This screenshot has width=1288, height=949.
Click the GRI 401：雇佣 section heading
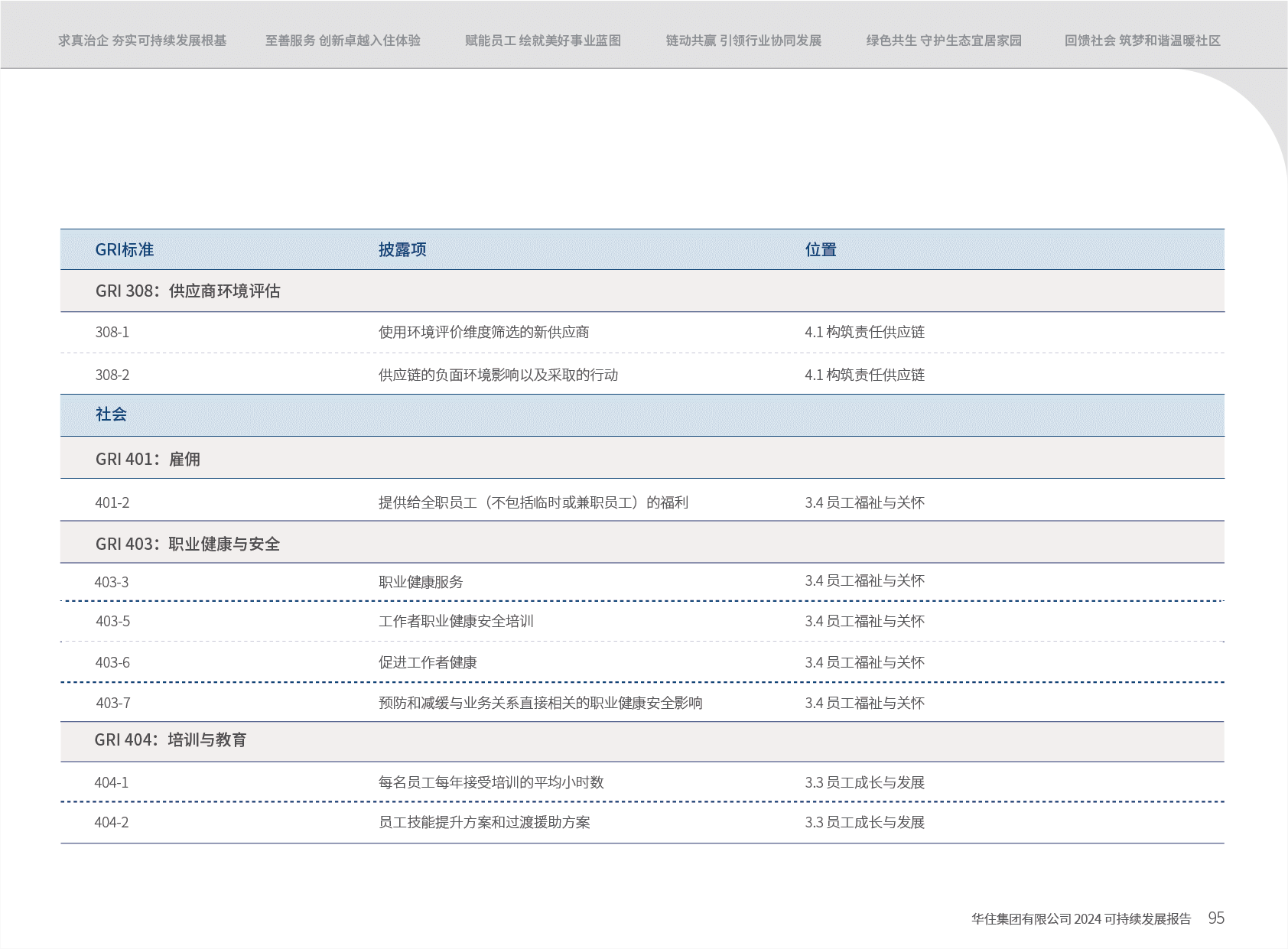pos(148,459)
